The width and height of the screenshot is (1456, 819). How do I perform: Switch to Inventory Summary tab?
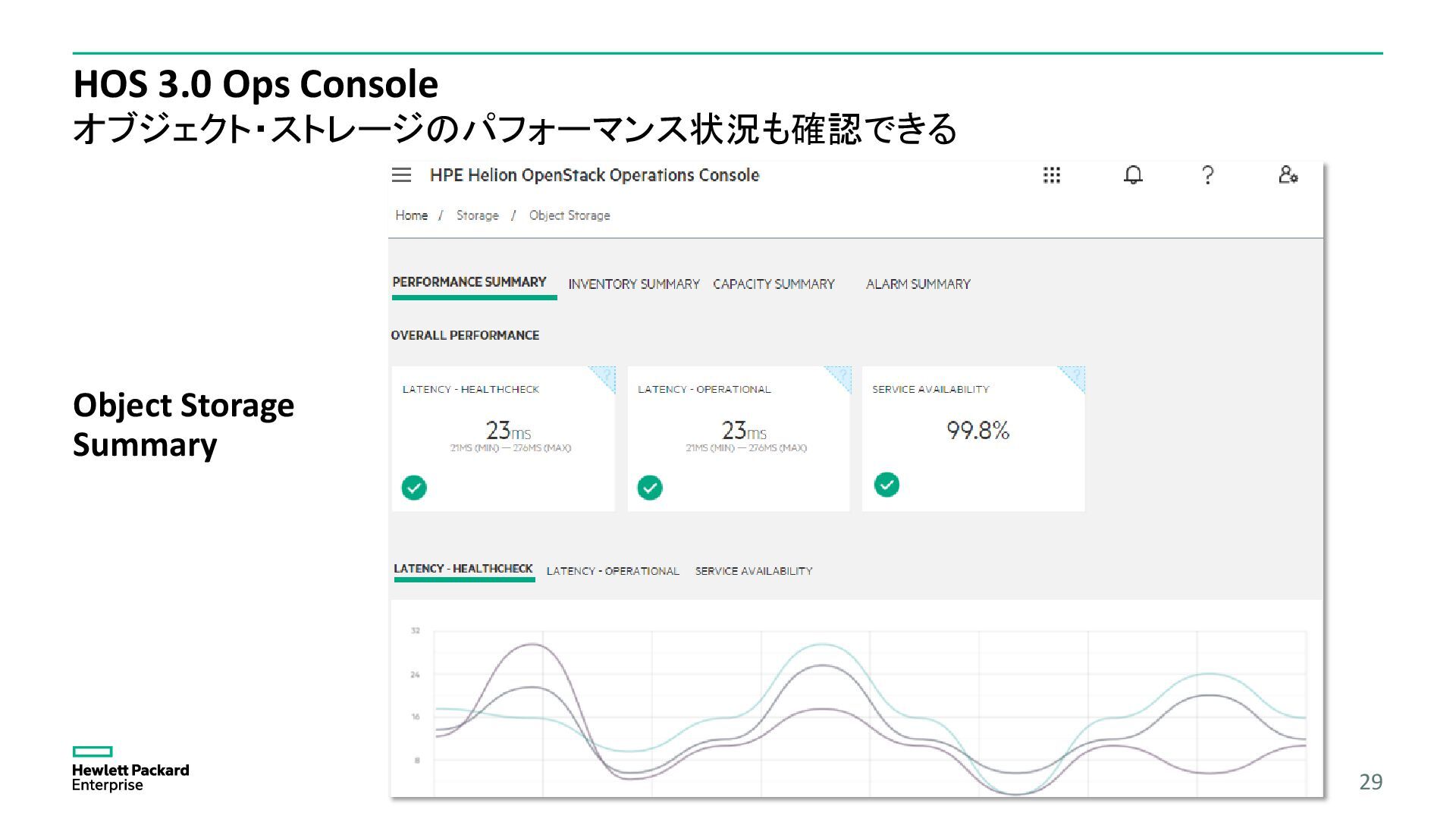tap(634, 284)
